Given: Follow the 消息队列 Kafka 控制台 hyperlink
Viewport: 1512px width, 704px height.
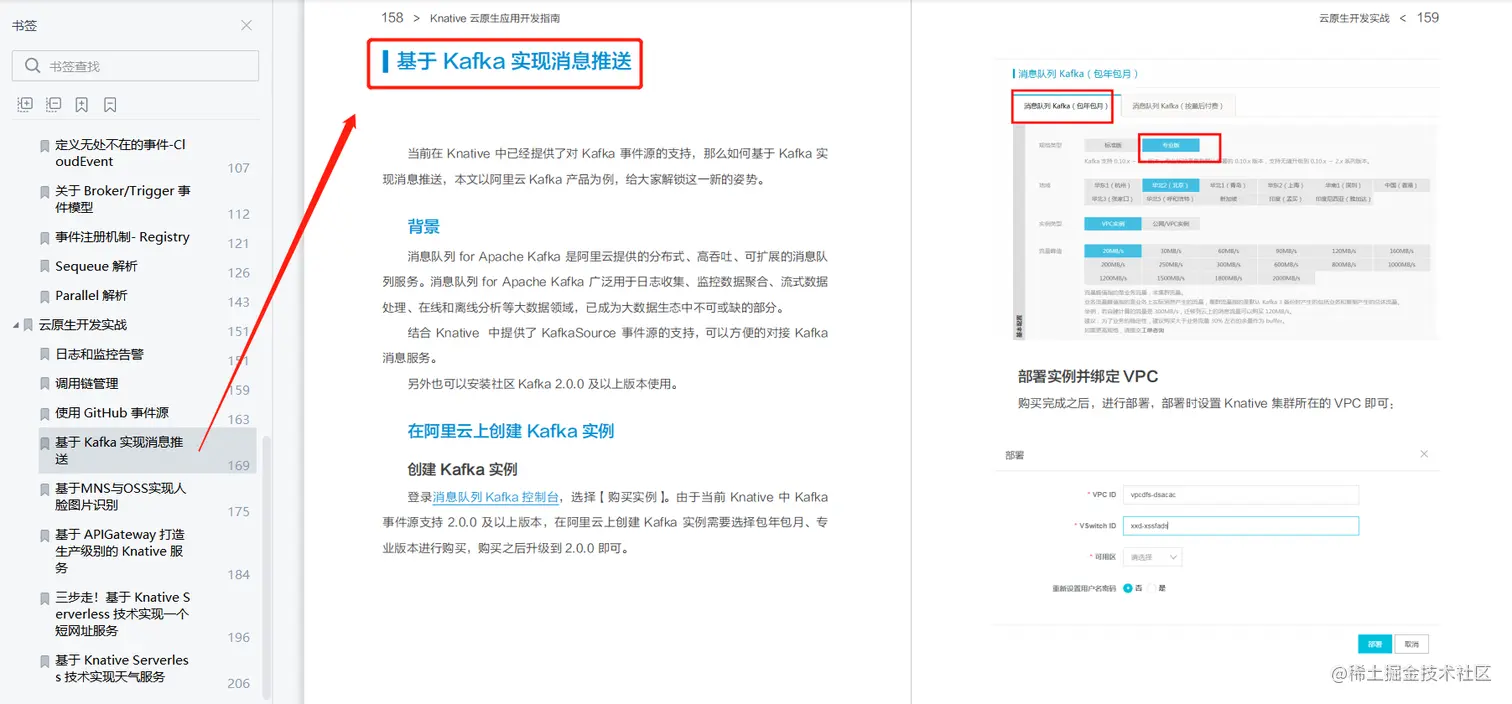Looking at the screenshot, I should click(x=495, y=497).
